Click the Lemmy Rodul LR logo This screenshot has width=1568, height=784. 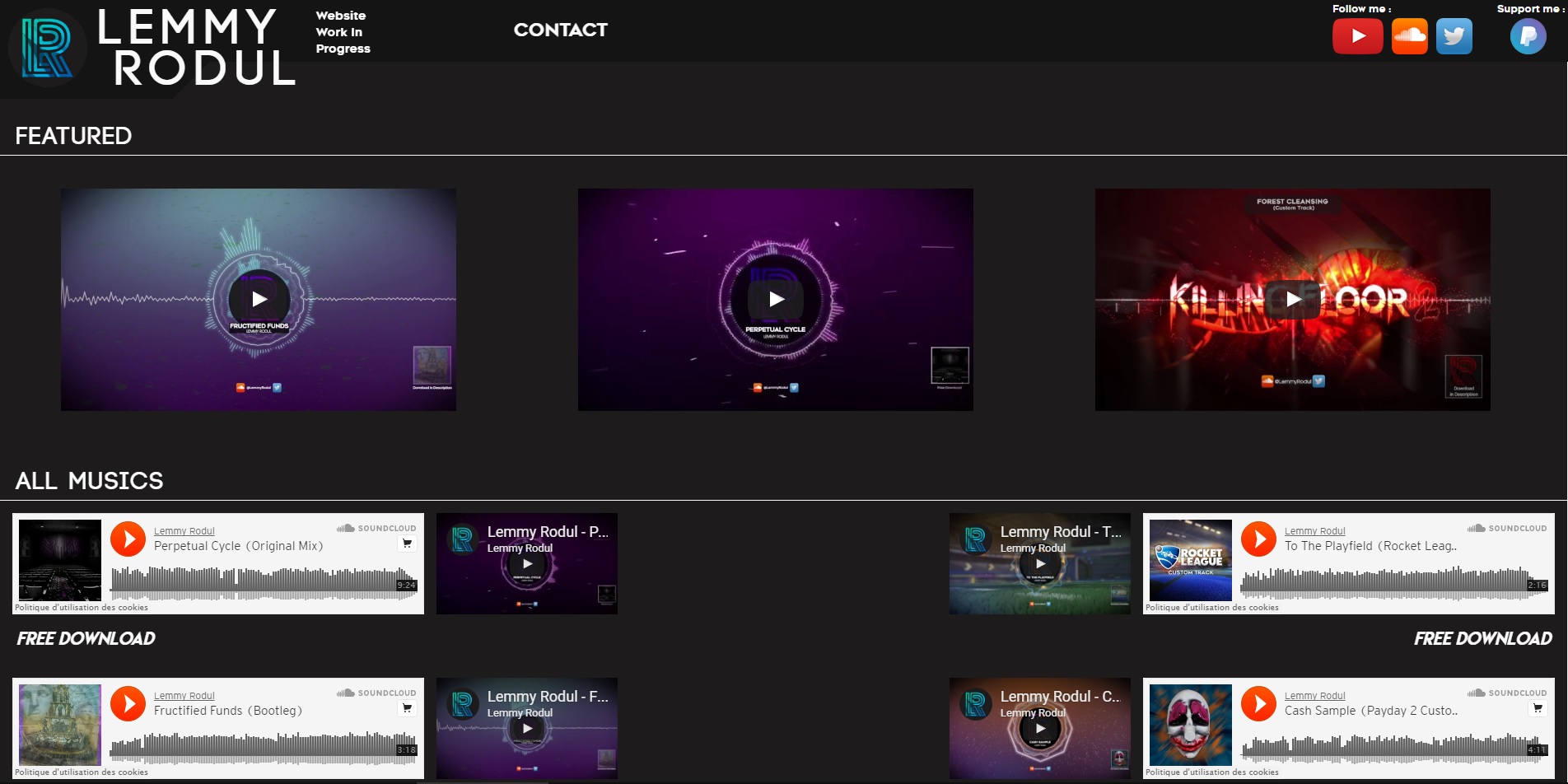pos(47,49)
